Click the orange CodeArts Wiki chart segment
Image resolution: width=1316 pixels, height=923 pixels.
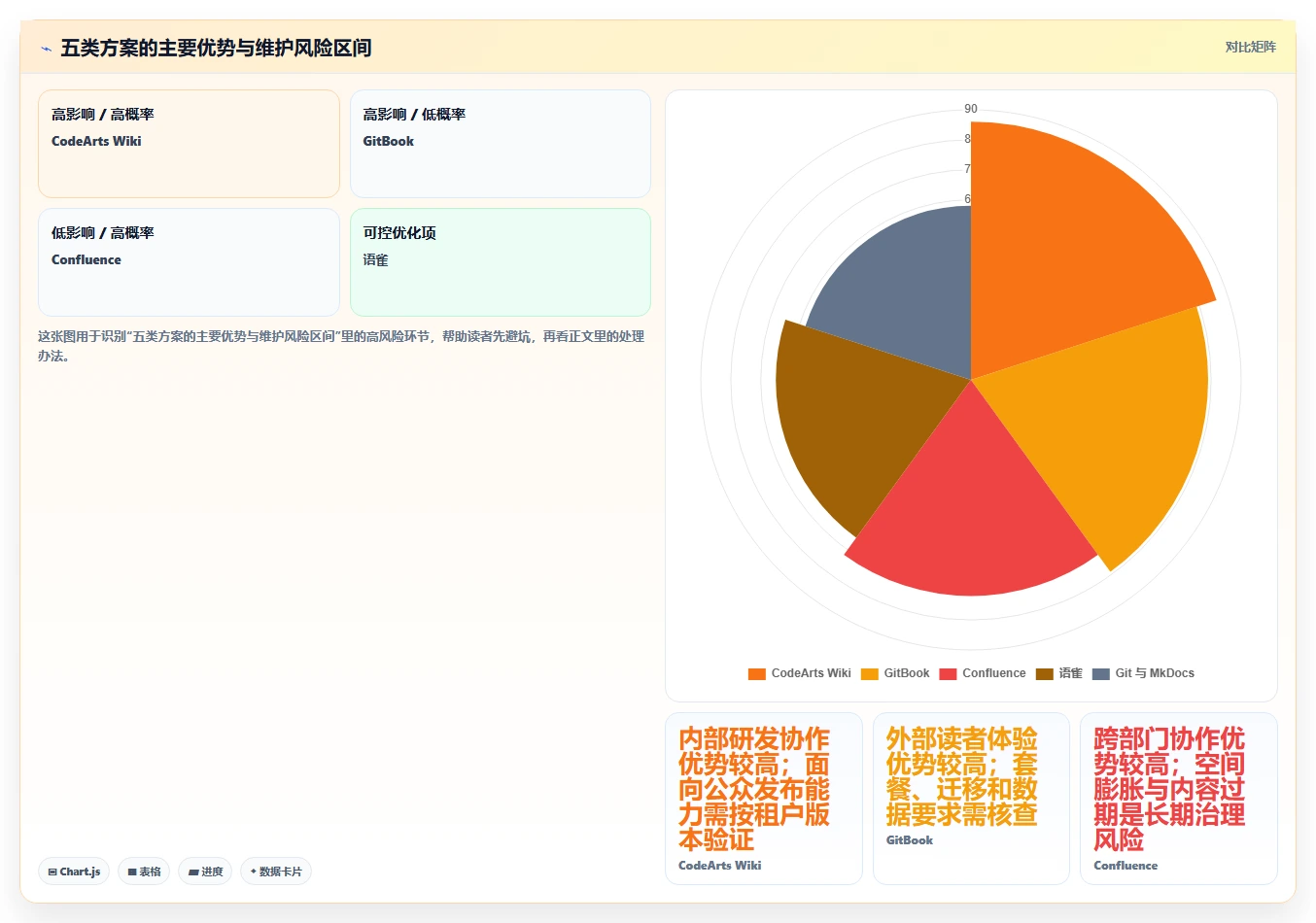pos(1059,243)
